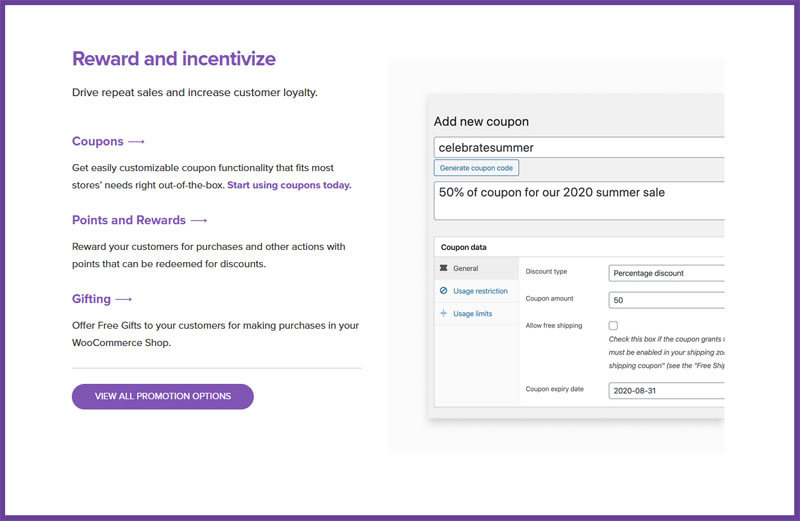Focus the Coupon amount input field
This screenshot has height=521, width=800.
[665, 299]
